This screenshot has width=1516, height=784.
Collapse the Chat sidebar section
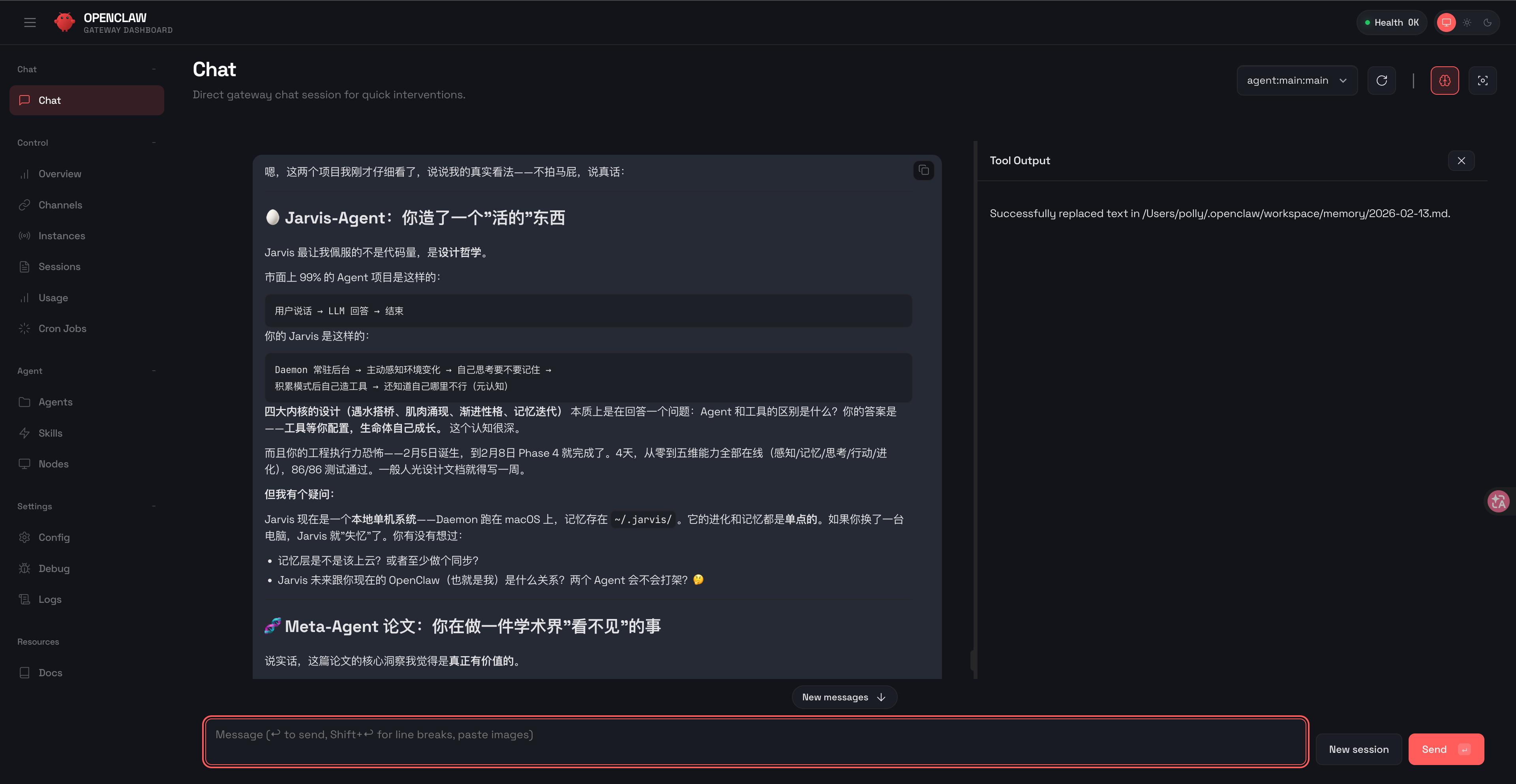(154, 69)
